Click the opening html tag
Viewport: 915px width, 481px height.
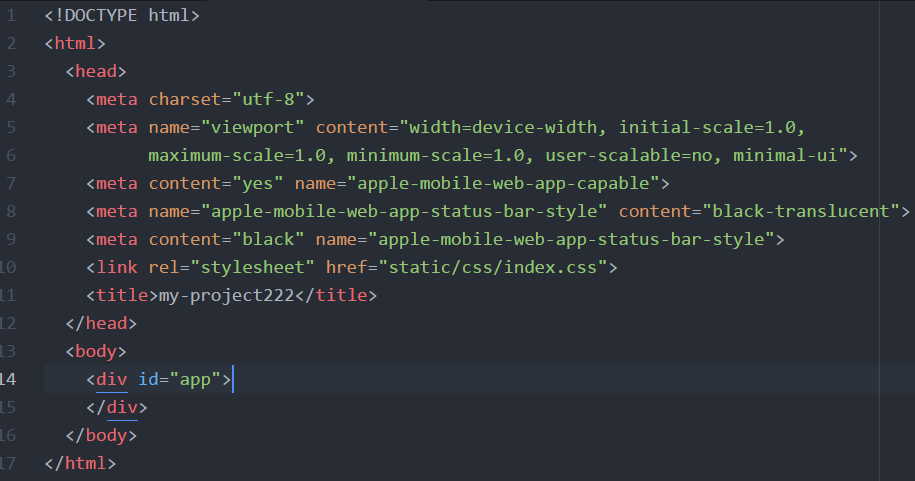pyautogui.click(x=75, y=43)
